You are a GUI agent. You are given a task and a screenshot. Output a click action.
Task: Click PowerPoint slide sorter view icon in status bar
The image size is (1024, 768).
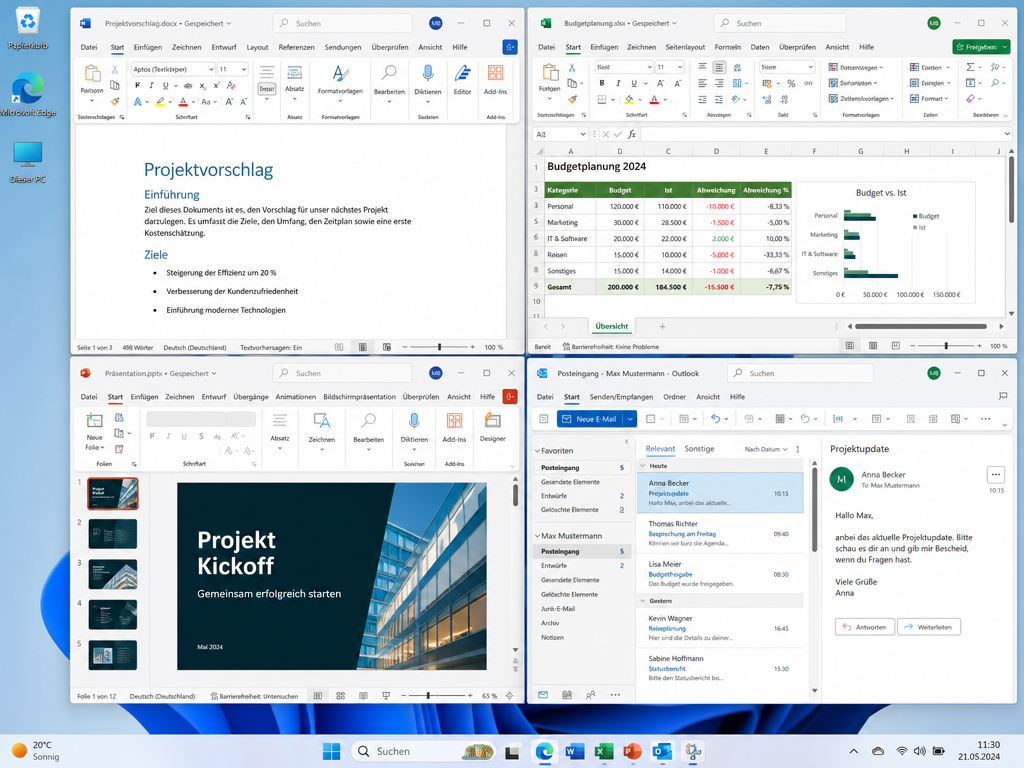point(340,696)
